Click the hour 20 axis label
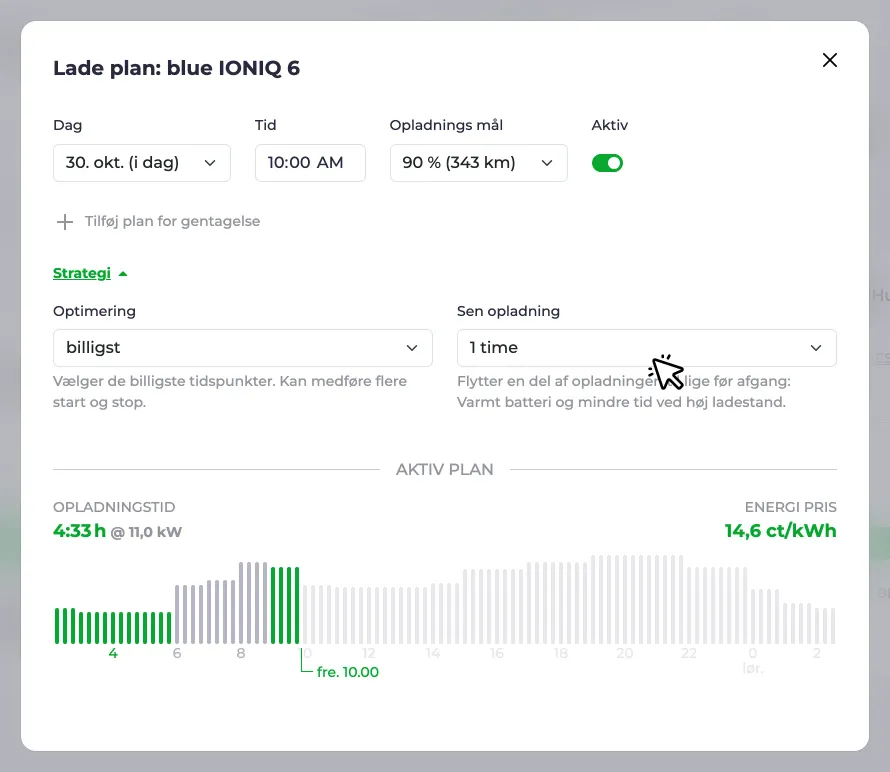 [x=624, y=653]
